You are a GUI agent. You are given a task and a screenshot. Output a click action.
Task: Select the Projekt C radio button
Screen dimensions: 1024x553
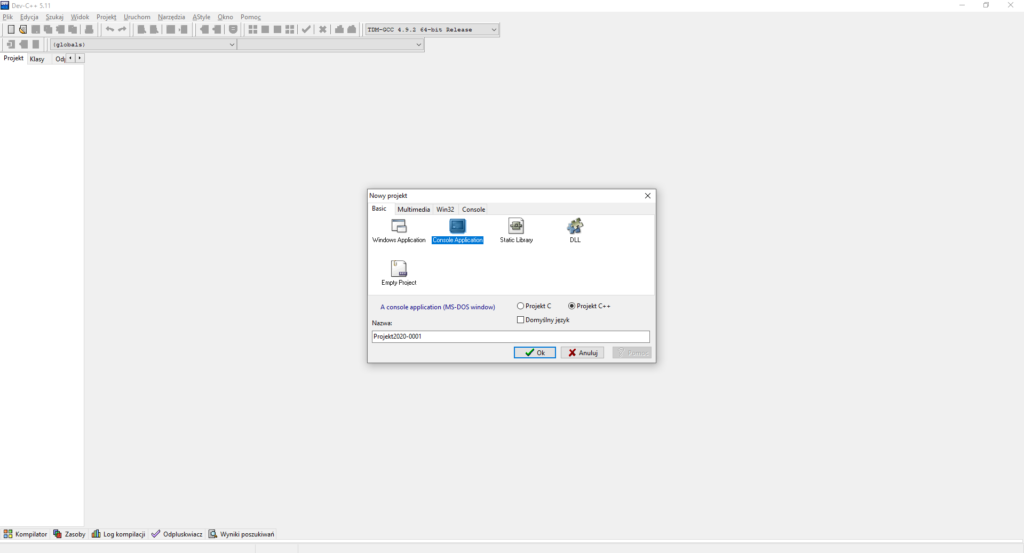pyautogui.click(x=521, y=306)
